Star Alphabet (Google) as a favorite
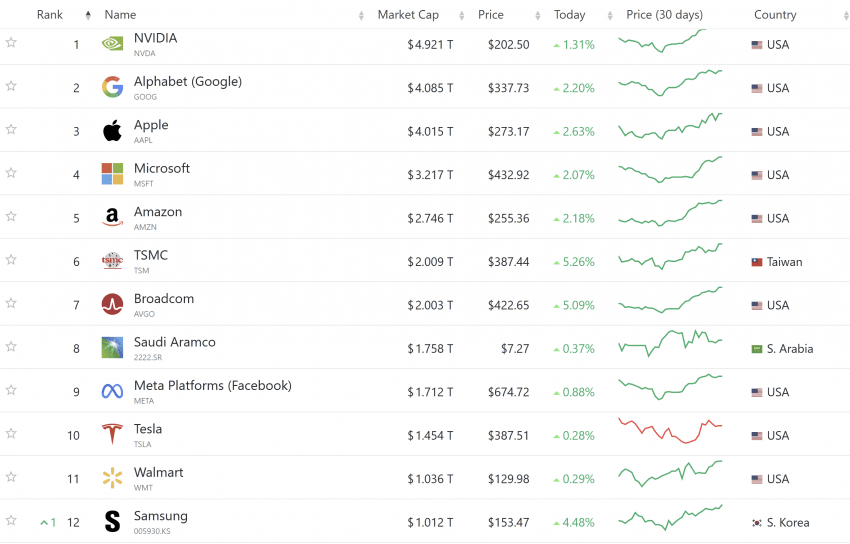This screenshot has width=850, height=544. (x=11, y=86)
